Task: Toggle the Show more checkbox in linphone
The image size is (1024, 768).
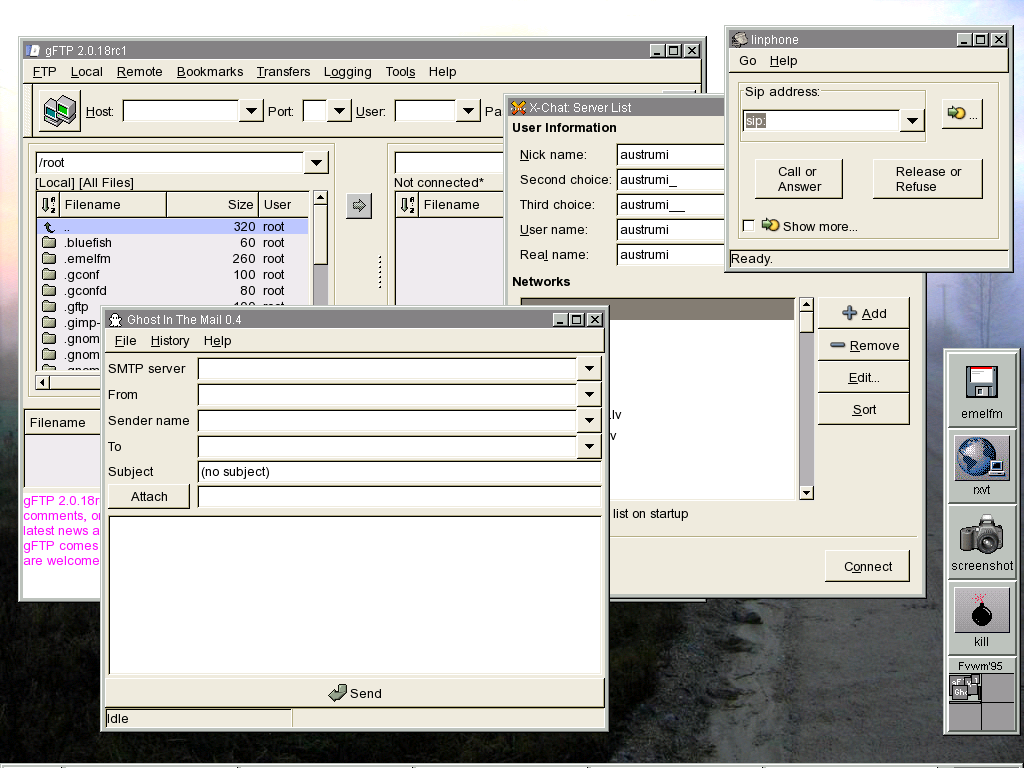Action: (x=749, y=226)
